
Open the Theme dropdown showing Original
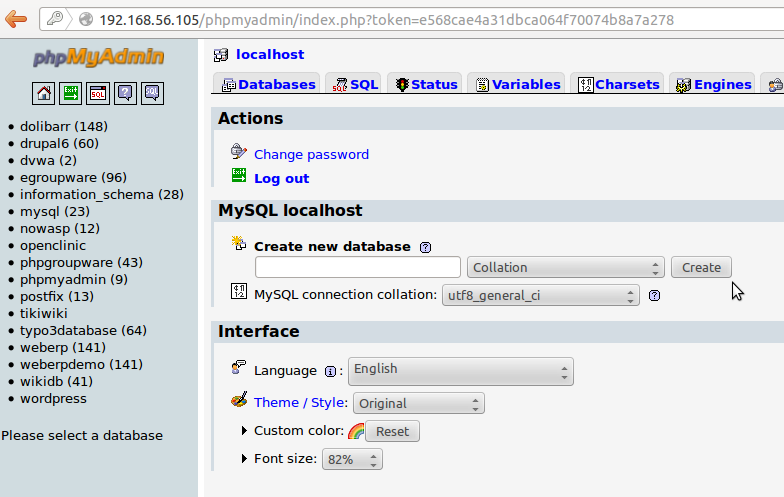(x=418, y=403)
